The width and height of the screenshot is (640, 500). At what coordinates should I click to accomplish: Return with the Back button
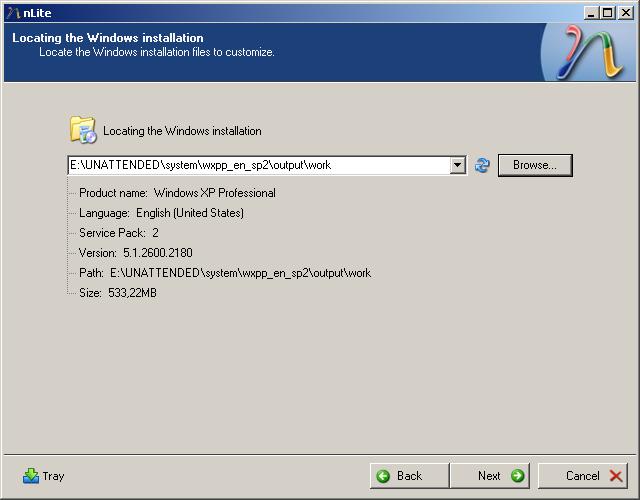[x=409, y=476]
